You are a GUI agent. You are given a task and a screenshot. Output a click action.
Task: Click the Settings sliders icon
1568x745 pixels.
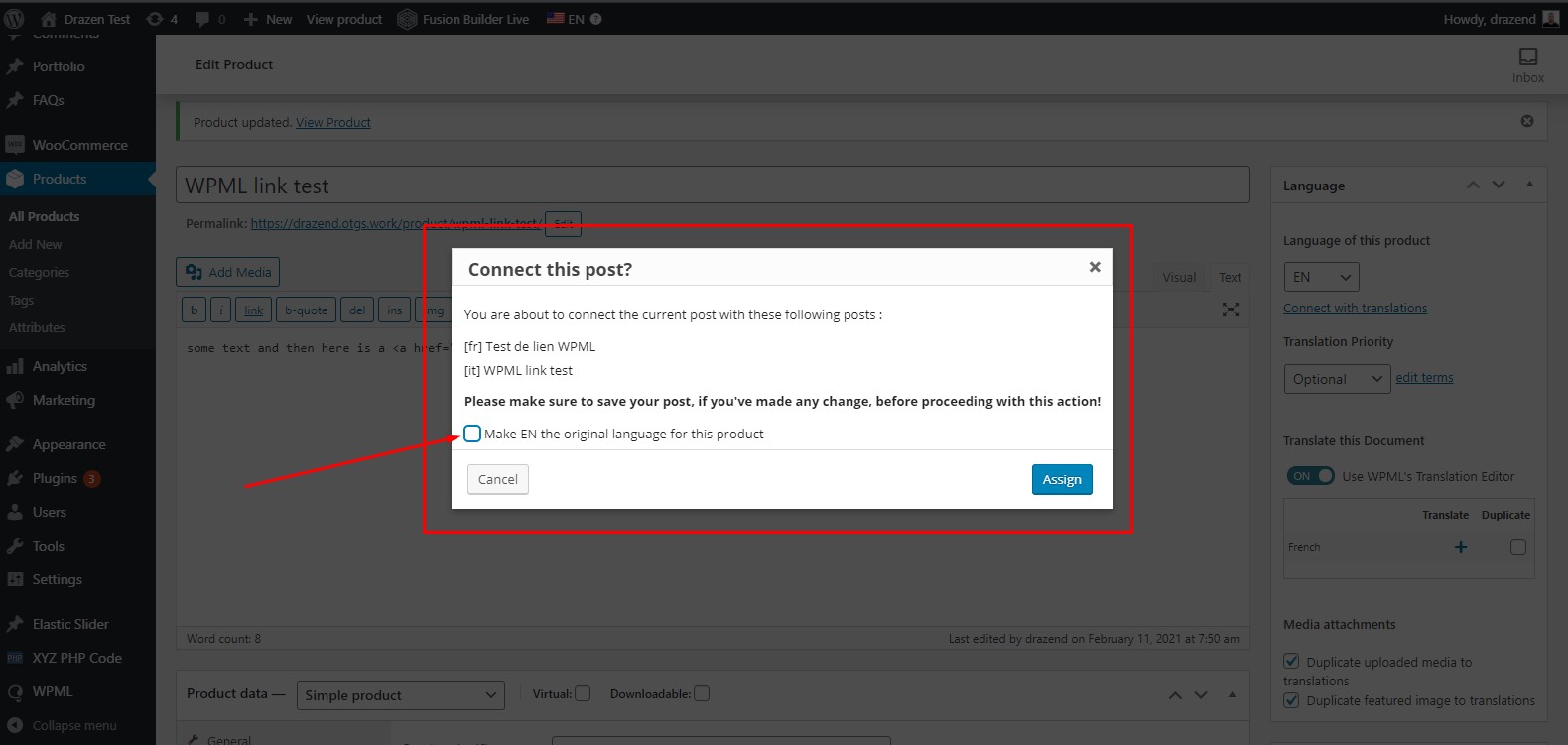[x=15, y=579]
